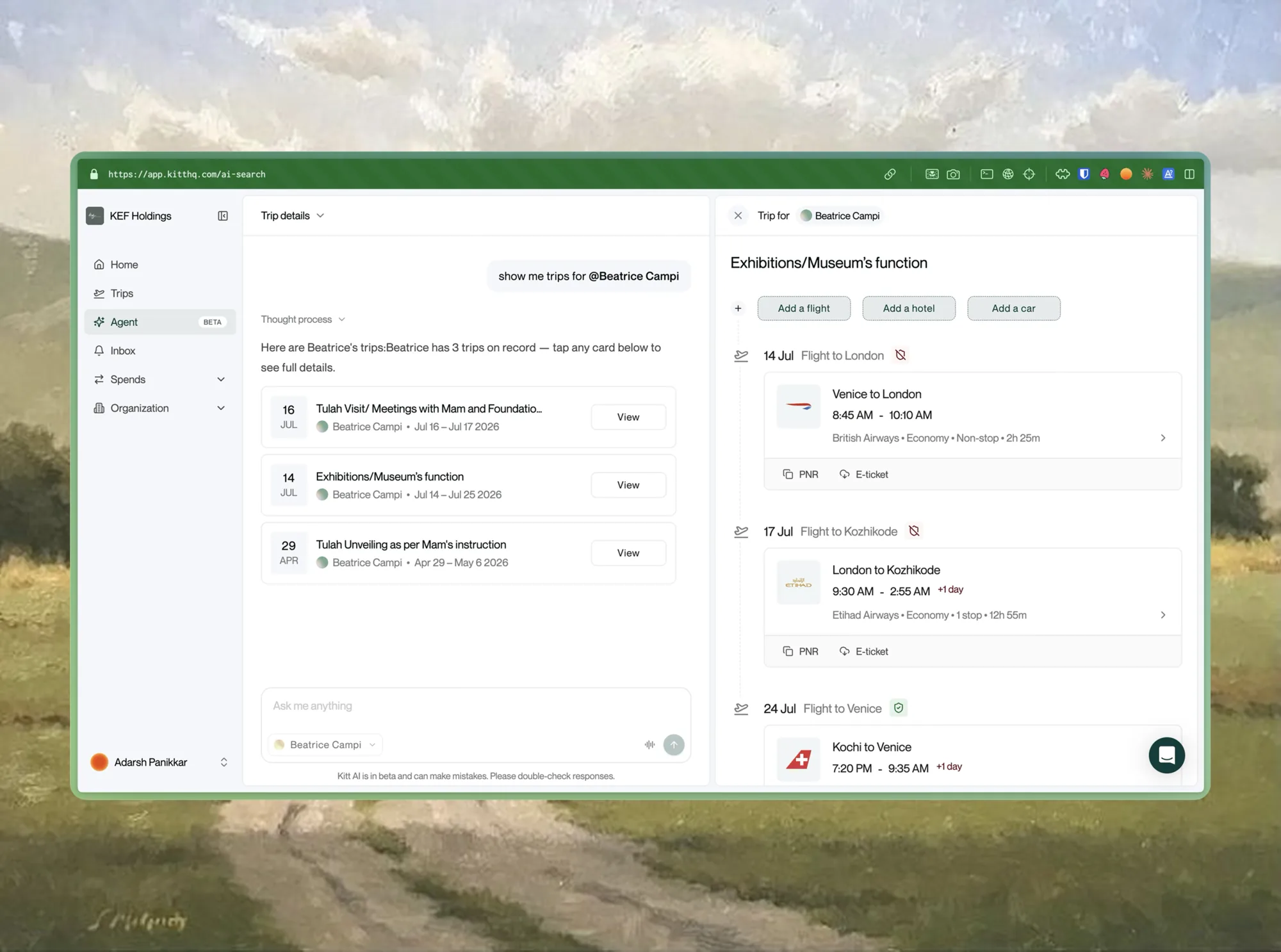The width and height of the screenshot is (1281, 952).
Task: Take a screenshot with the camera icon
Action: 953,174
